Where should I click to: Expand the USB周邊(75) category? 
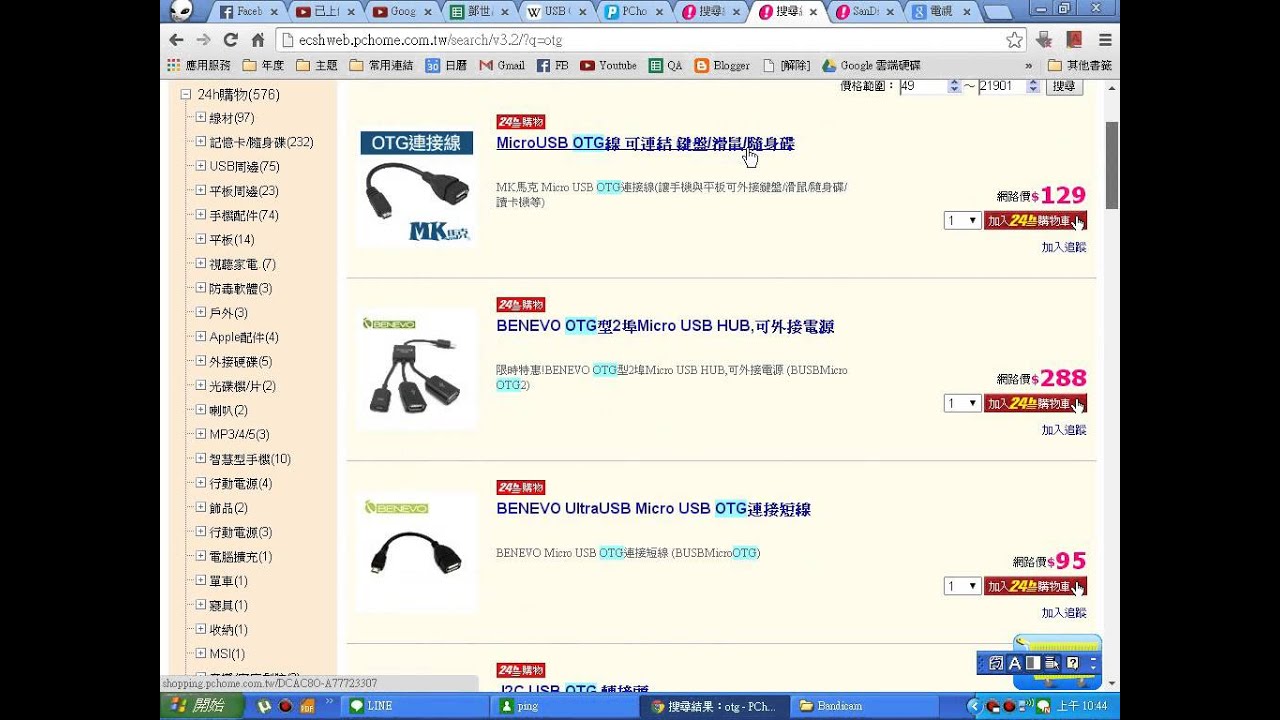point(201,166)
